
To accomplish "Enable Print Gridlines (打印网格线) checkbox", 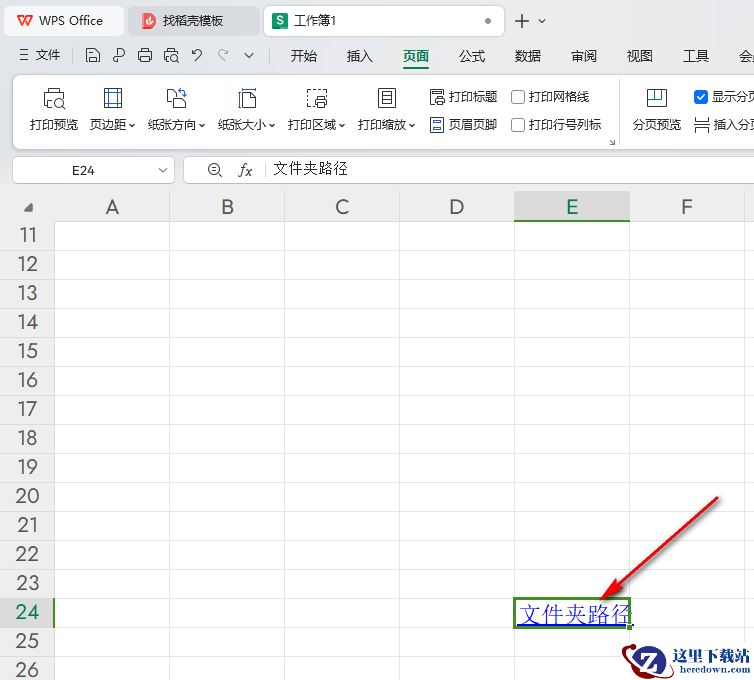I will [518, 97].
